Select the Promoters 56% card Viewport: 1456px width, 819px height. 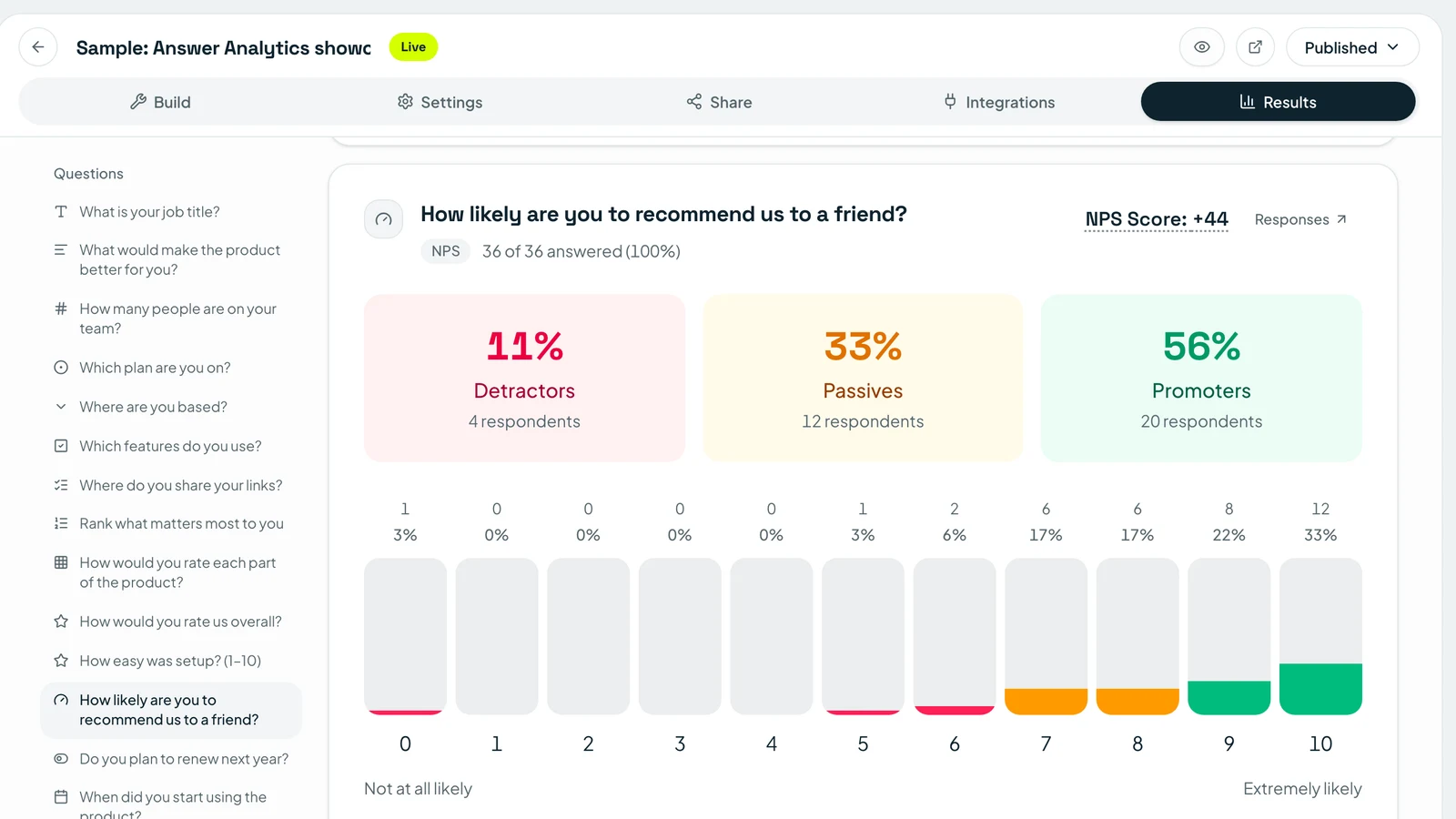pos(1201,378)
